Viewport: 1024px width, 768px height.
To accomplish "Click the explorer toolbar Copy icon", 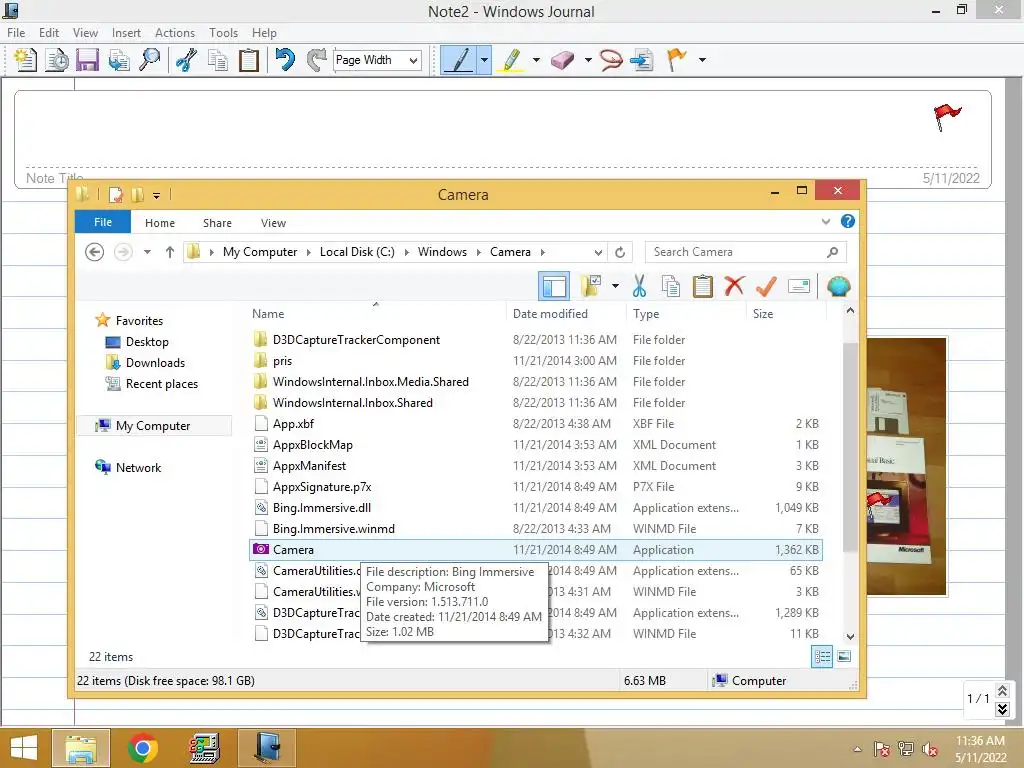I will [671, 286].
